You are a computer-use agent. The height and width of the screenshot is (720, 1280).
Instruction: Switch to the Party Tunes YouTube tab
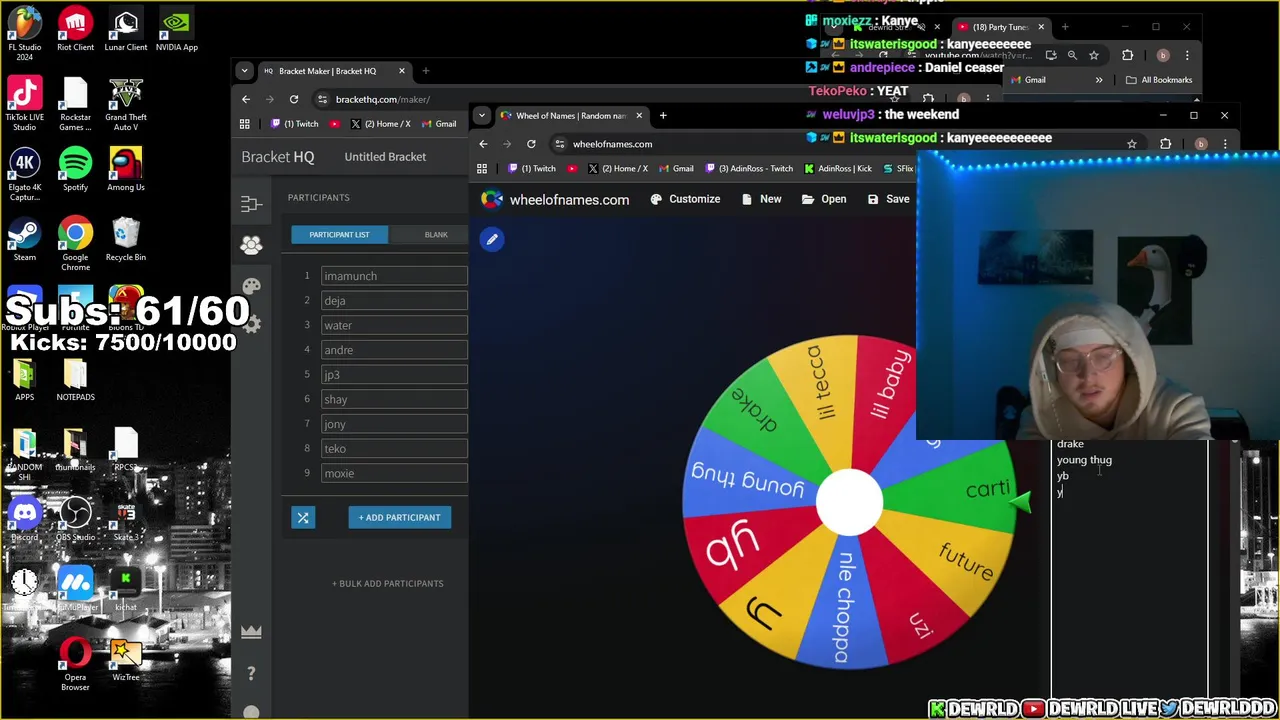click(1001, 27)
